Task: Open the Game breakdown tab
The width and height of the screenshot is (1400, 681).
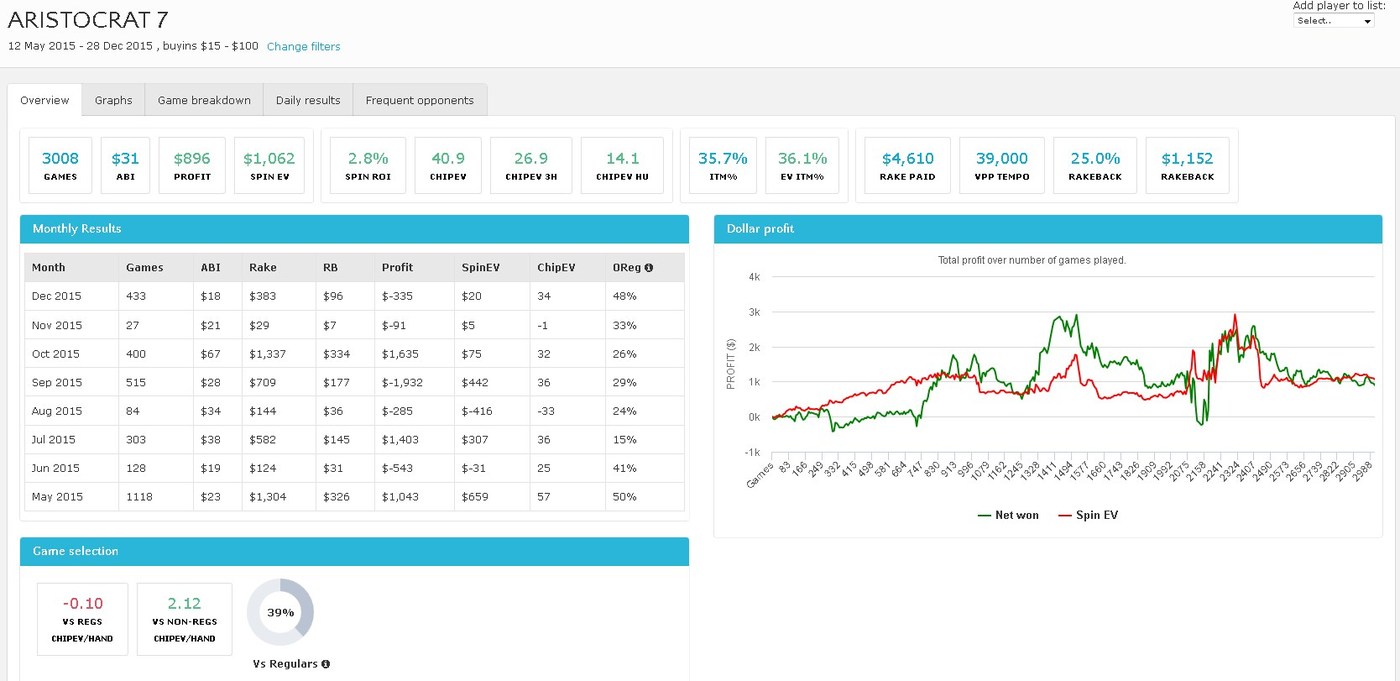Action: (x=204, y=100)
